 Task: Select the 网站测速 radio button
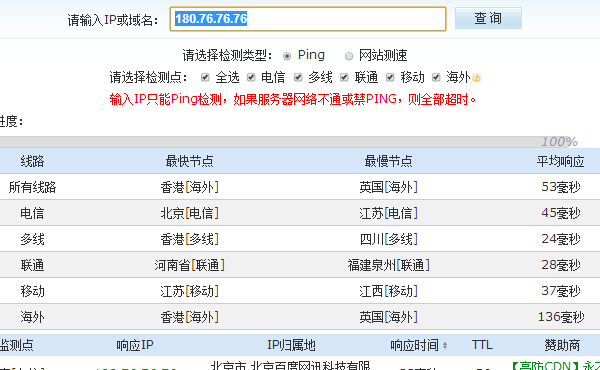tap(349, 56)
